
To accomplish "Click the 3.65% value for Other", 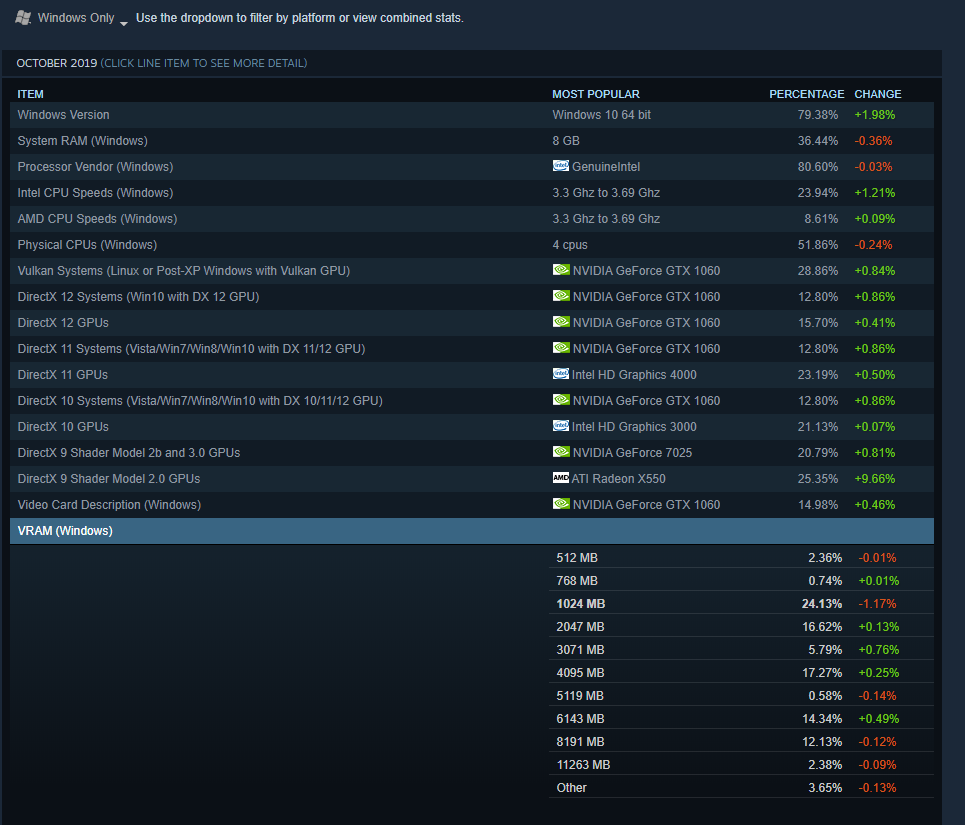I will tap(825, 787).
